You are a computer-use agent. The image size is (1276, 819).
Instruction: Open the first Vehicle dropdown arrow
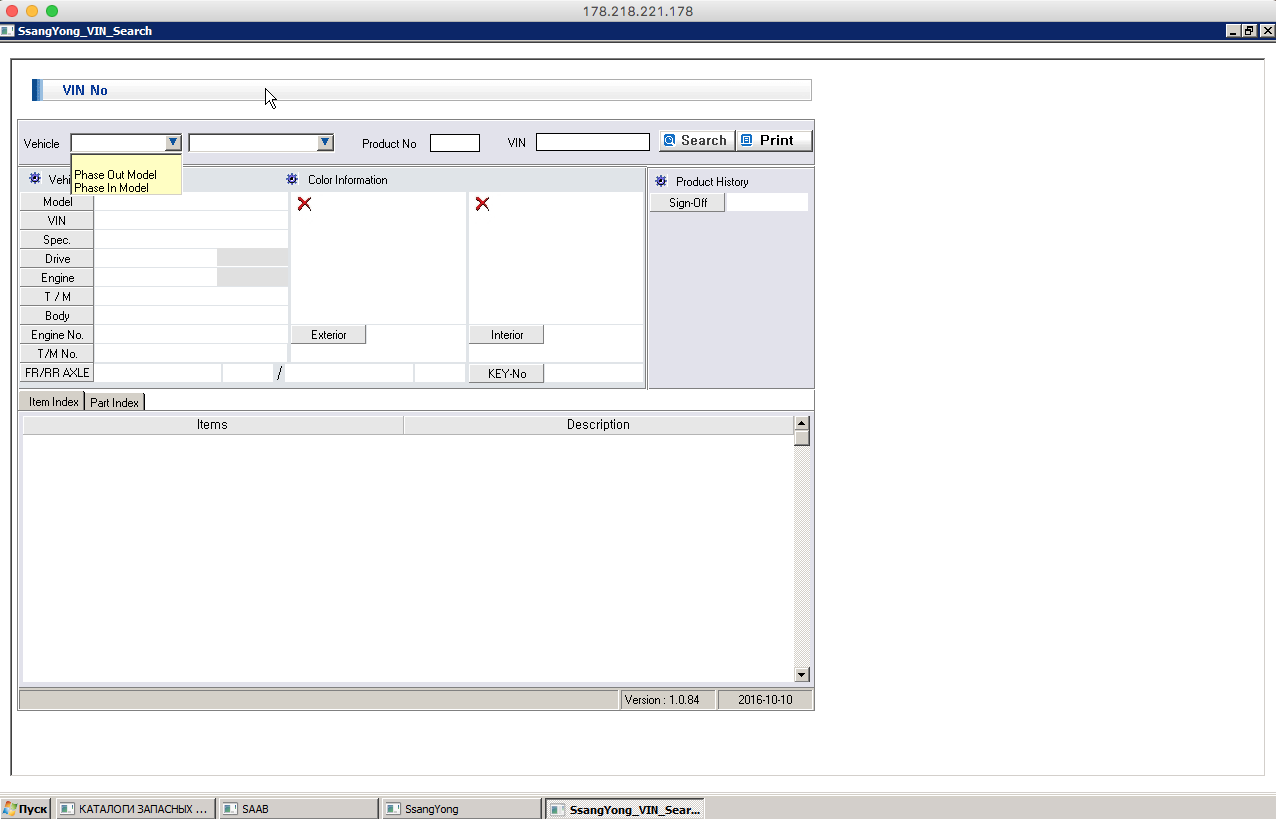point(173,143)
